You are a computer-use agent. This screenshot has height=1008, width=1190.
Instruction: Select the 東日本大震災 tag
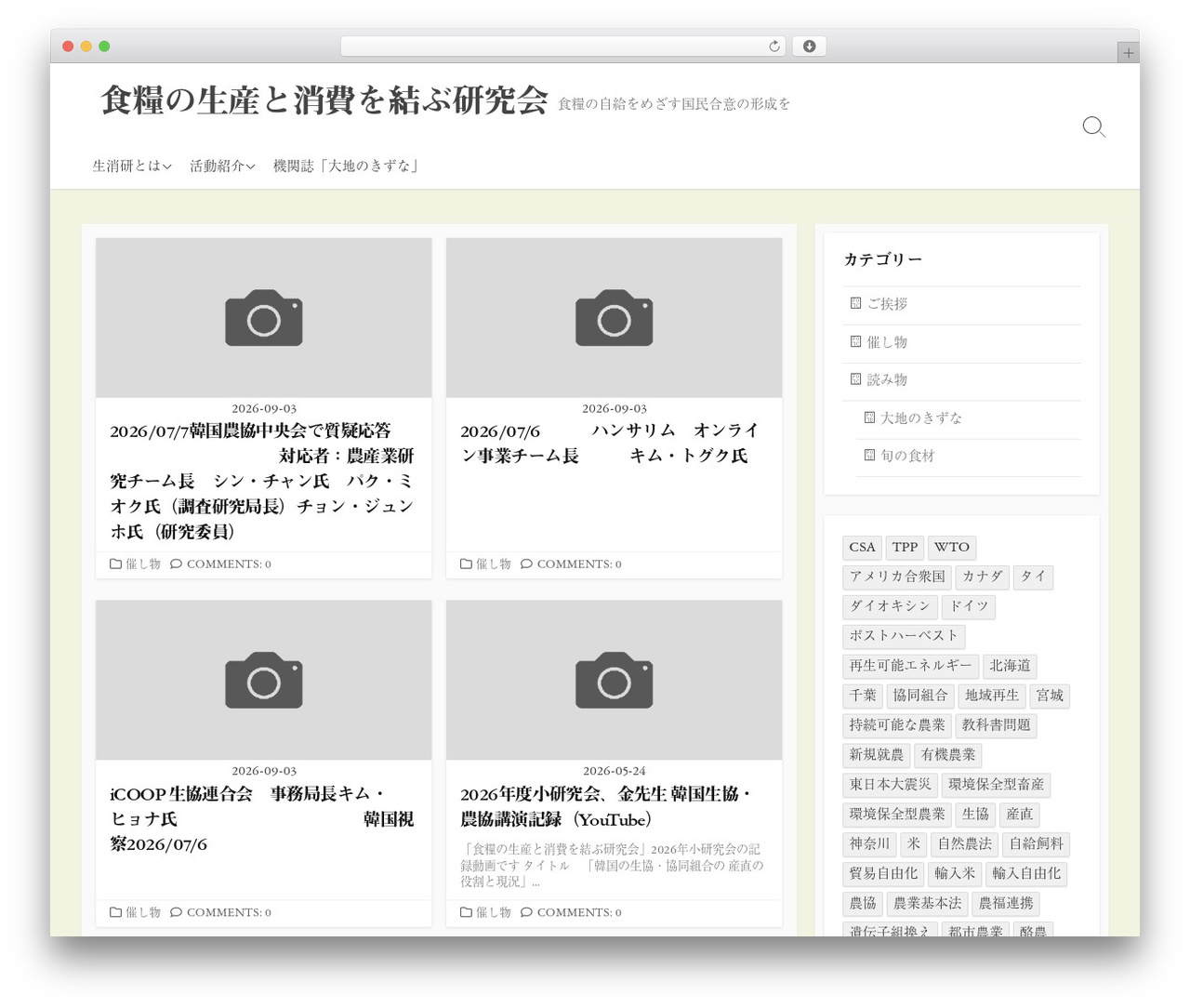pyautogui.click(x=890, y=785)
